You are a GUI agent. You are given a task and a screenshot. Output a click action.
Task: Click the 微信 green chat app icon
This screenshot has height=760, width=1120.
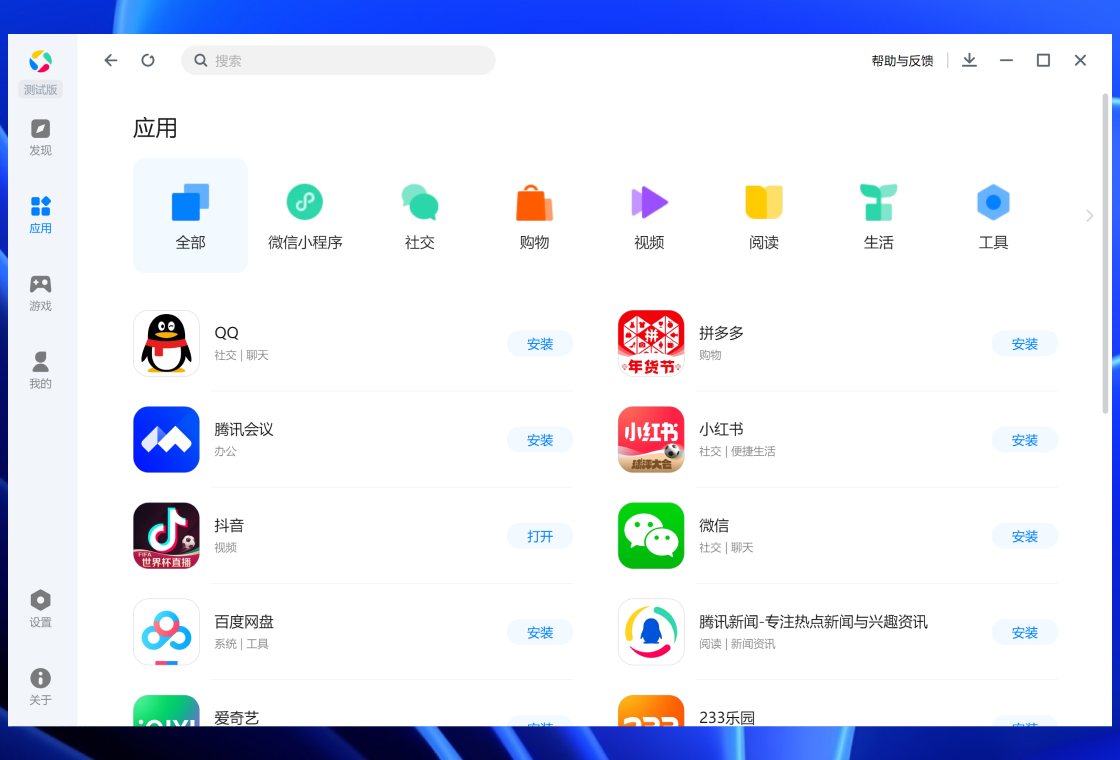[651, 536]
